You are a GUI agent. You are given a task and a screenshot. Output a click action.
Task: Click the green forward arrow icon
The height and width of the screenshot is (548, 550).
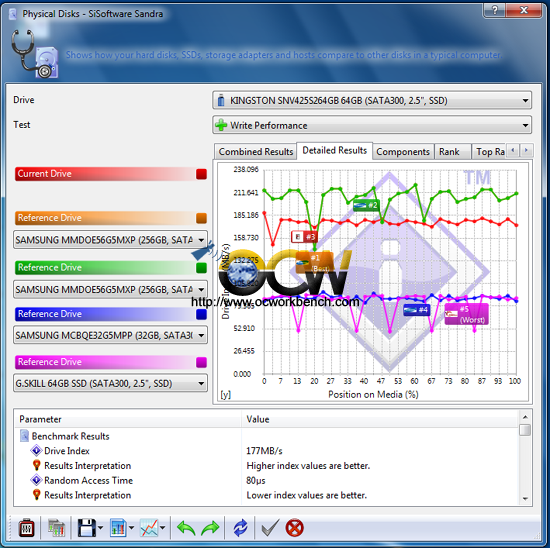pyautogui.click(x=210, y=528)
